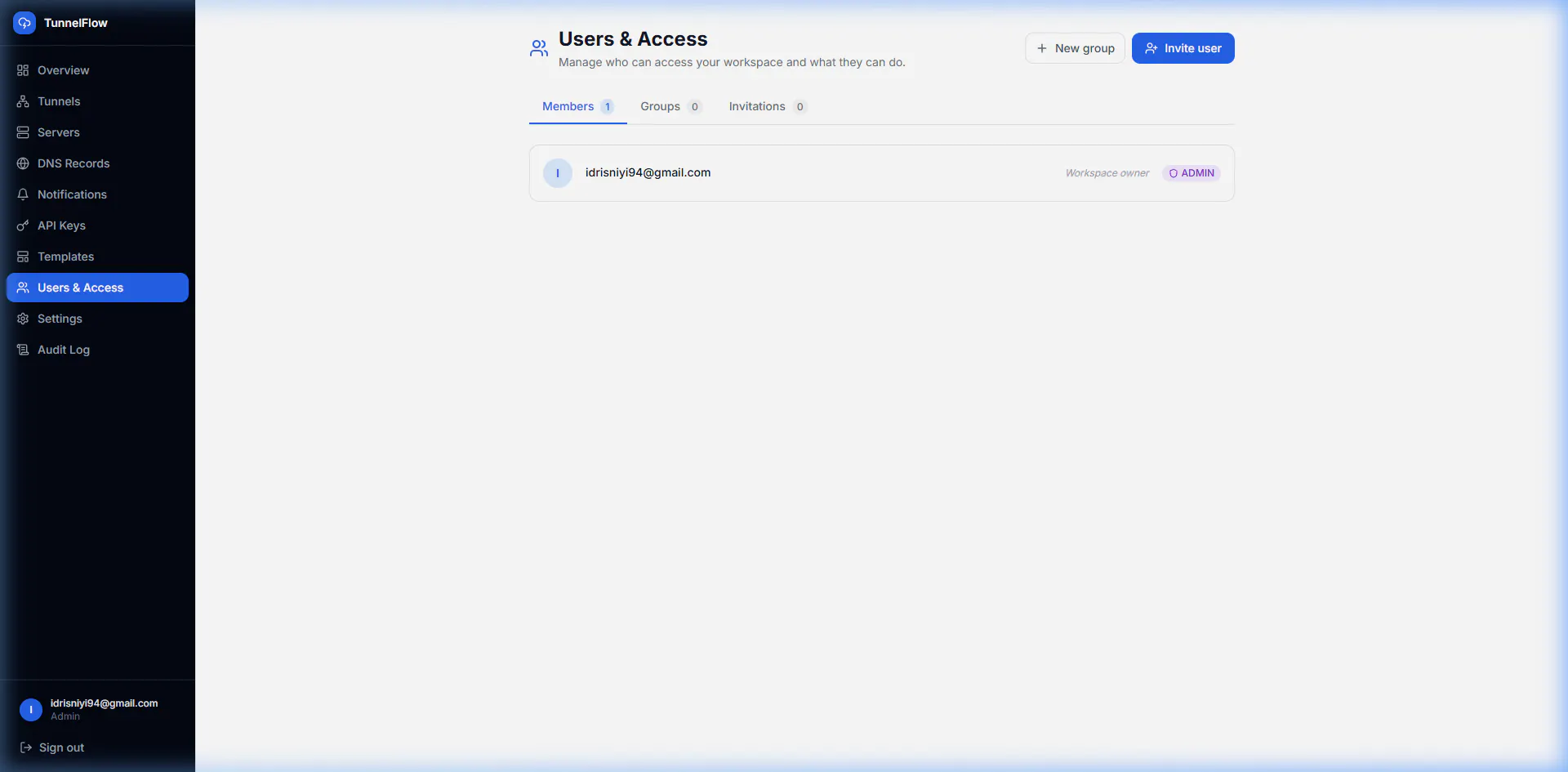The image size is (1568, 772).
Task: Click idrisniyi94@gmail.com in the members list
Action: tap(648, 172)
